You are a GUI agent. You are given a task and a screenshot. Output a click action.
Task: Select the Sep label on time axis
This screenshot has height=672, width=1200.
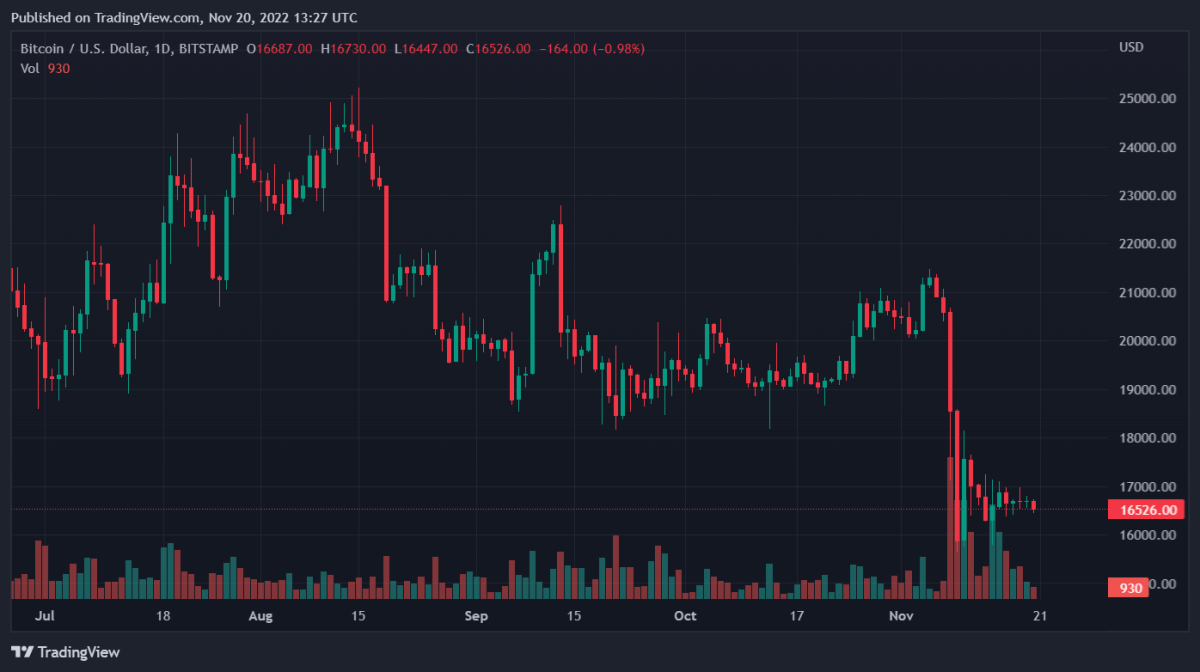coord(476,615)
